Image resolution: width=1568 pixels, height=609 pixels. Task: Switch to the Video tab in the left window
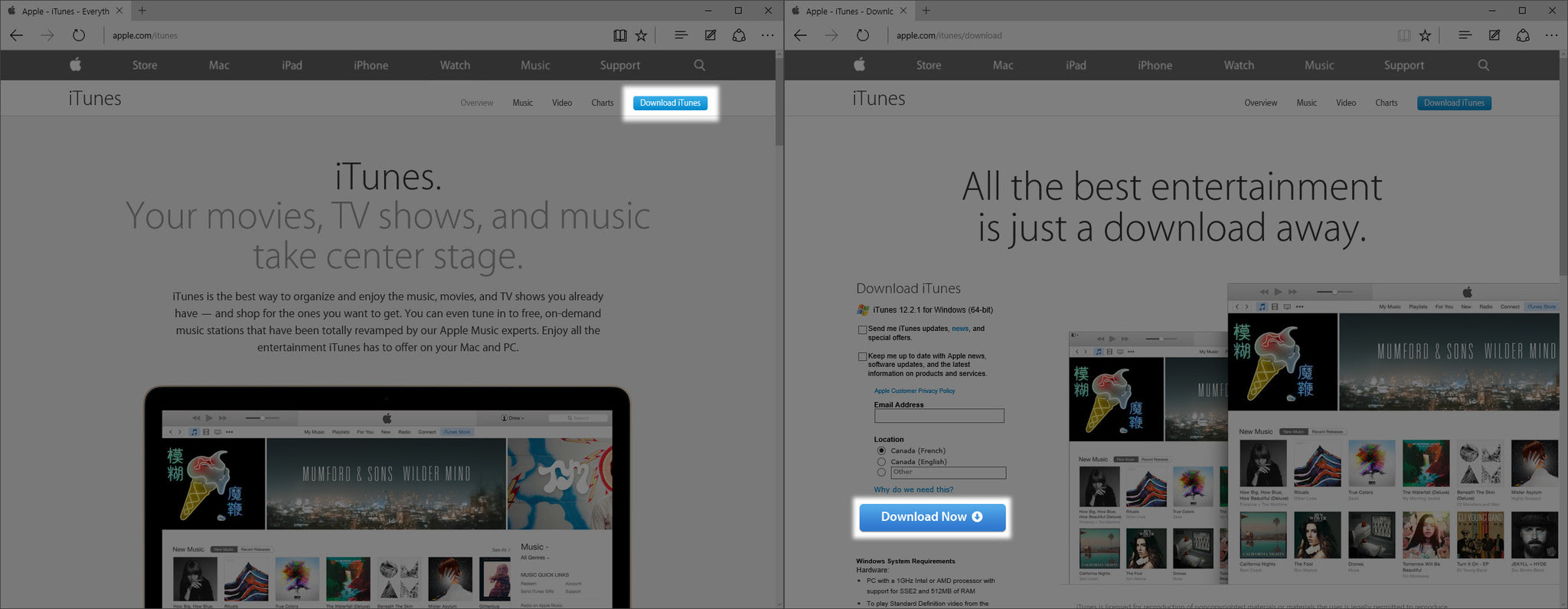point(562,103)
